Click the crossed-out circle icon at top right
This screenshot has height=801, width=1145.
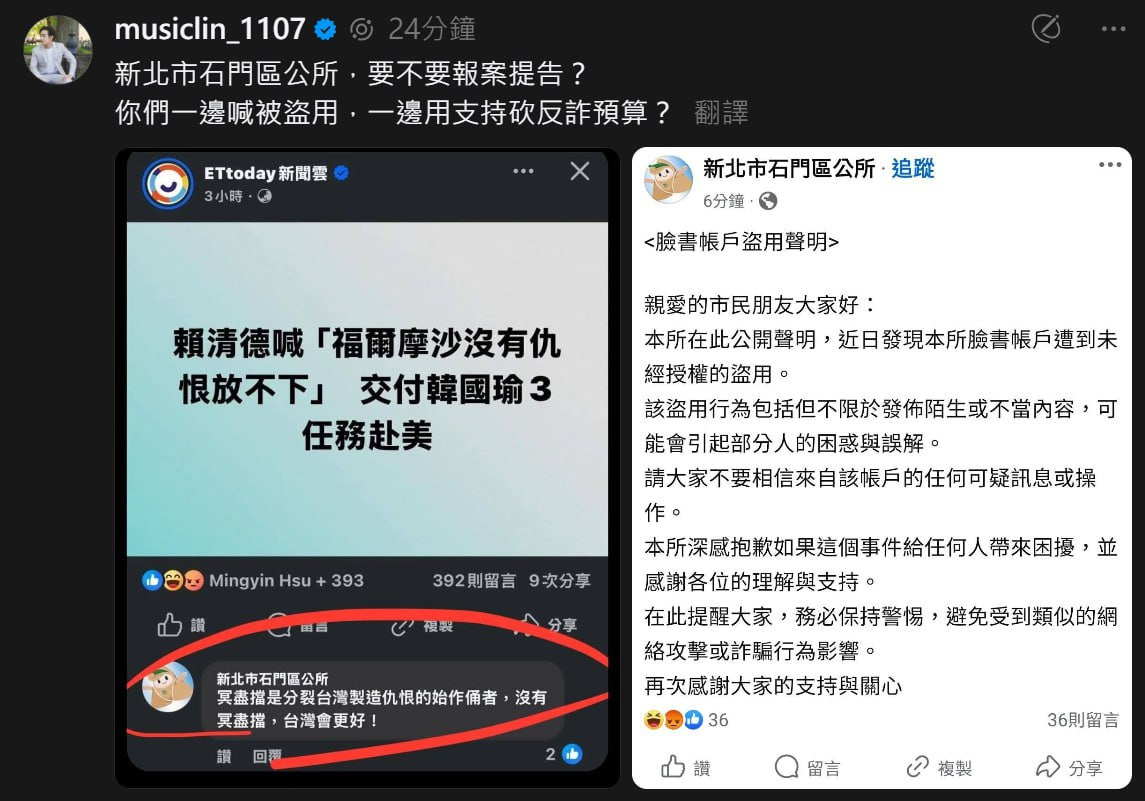coord(1046,28)
